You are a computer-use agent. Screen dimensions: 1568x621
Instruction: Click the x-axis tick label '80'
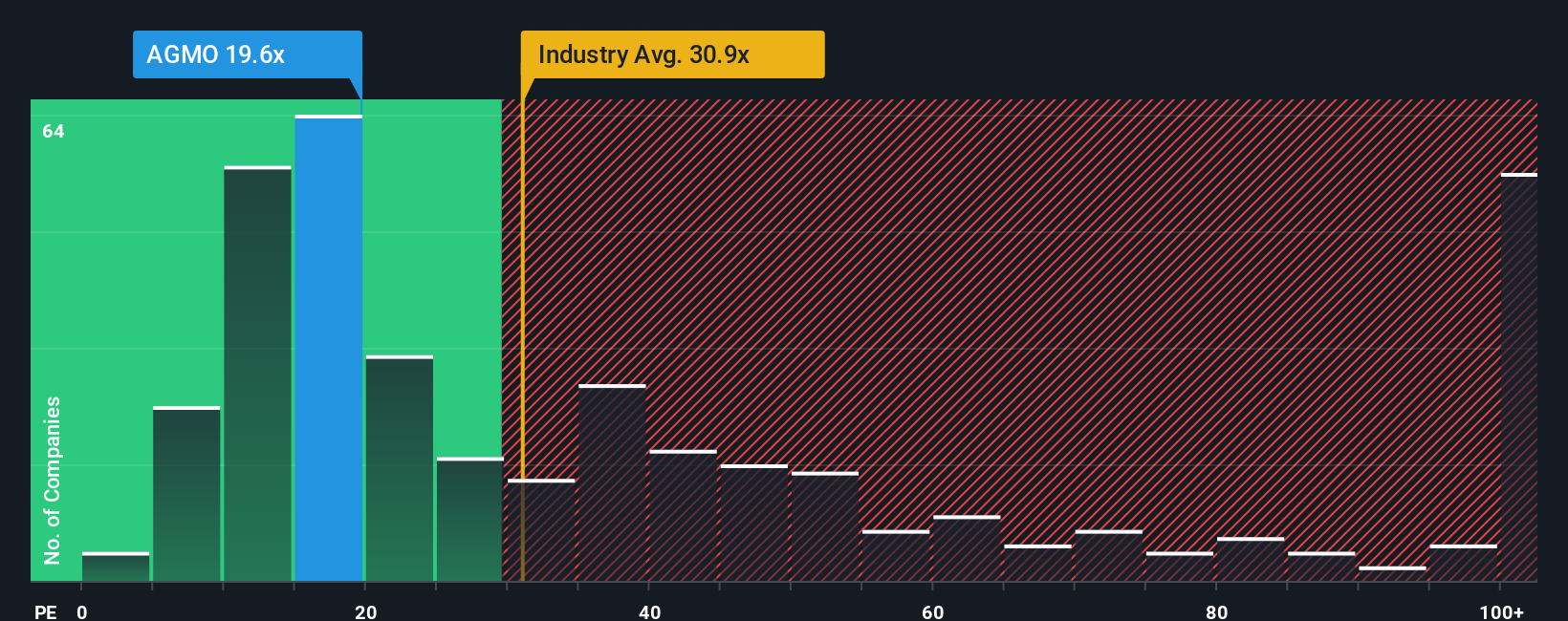point(1216,611)
